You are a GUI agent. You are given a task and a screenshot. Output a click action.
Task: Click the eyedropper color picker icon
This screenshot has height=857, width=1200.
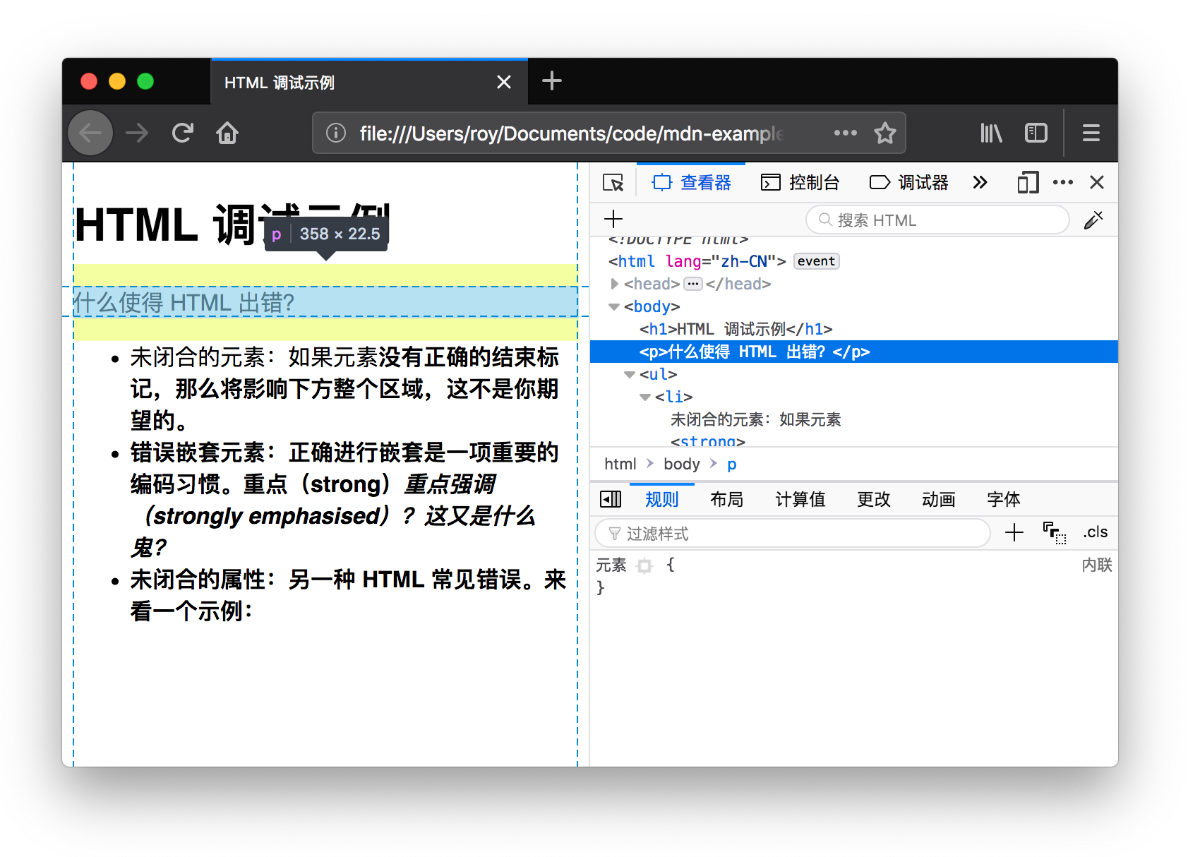(x=1093, y=220)
